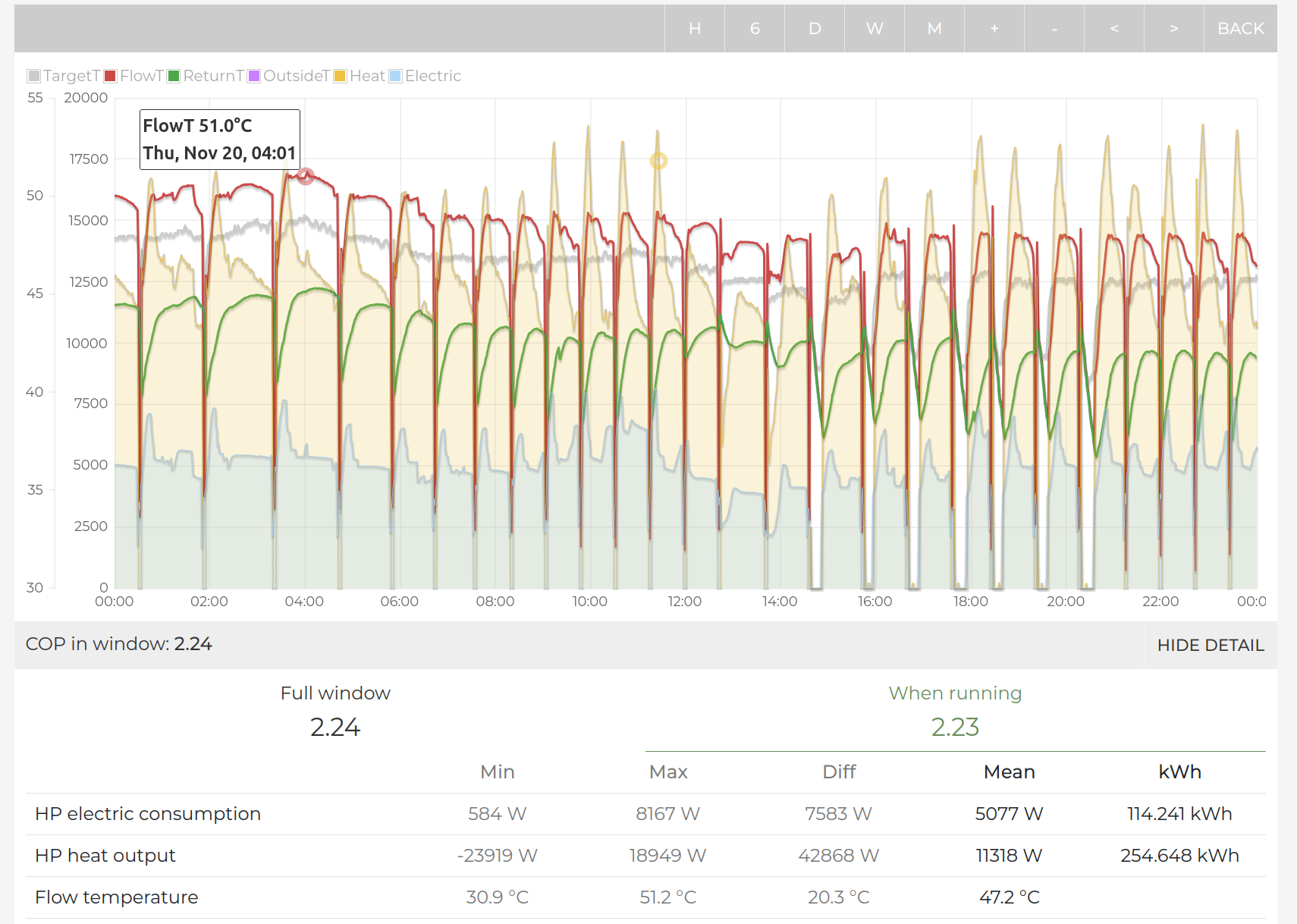1297x924 pixels.
Task: Select the Week view (W) button
Action: click(x=874, y=29)
